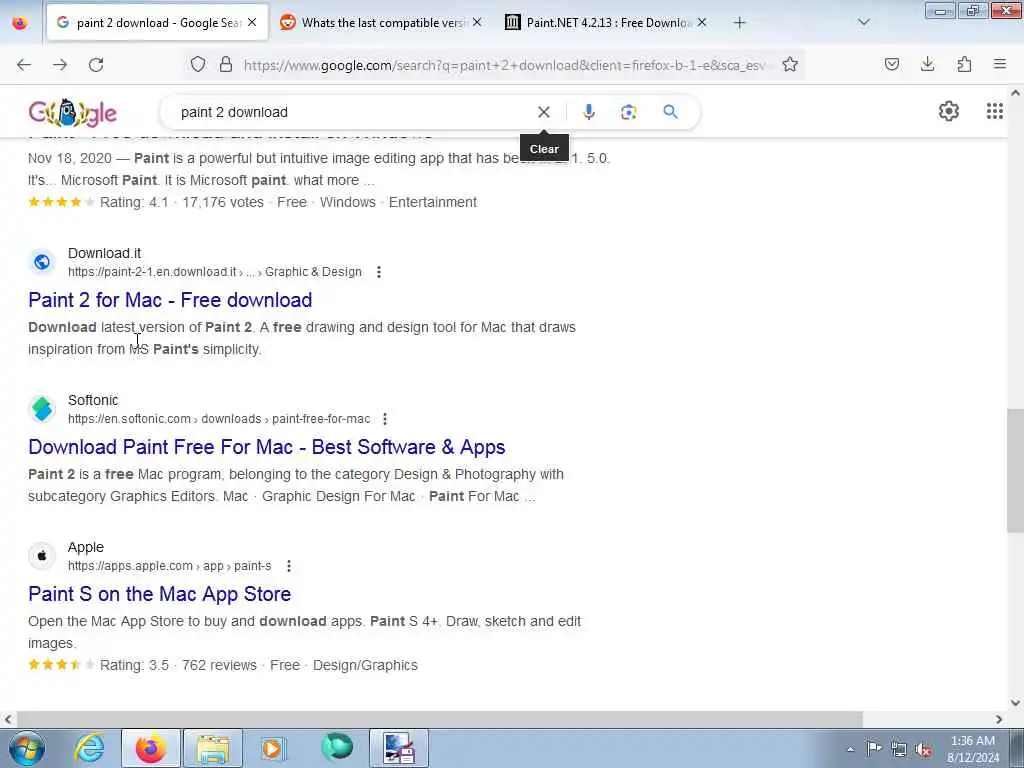This screenshot has width=1024, height=768.
Task: Click the Apple site favicon
Action: 42,556
